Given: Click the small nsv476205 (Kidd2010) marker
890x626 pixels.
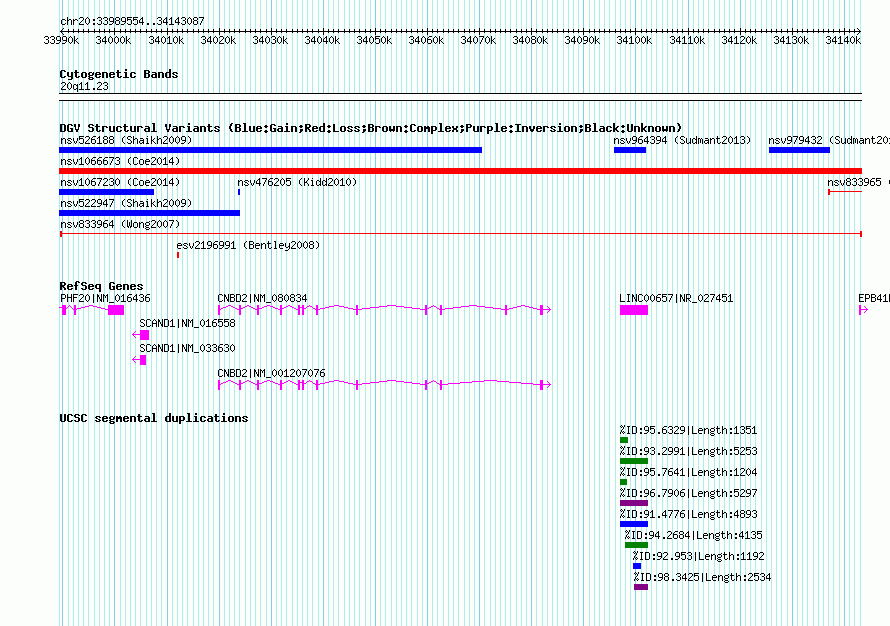Looking at the screenshot, I should 239,192.
